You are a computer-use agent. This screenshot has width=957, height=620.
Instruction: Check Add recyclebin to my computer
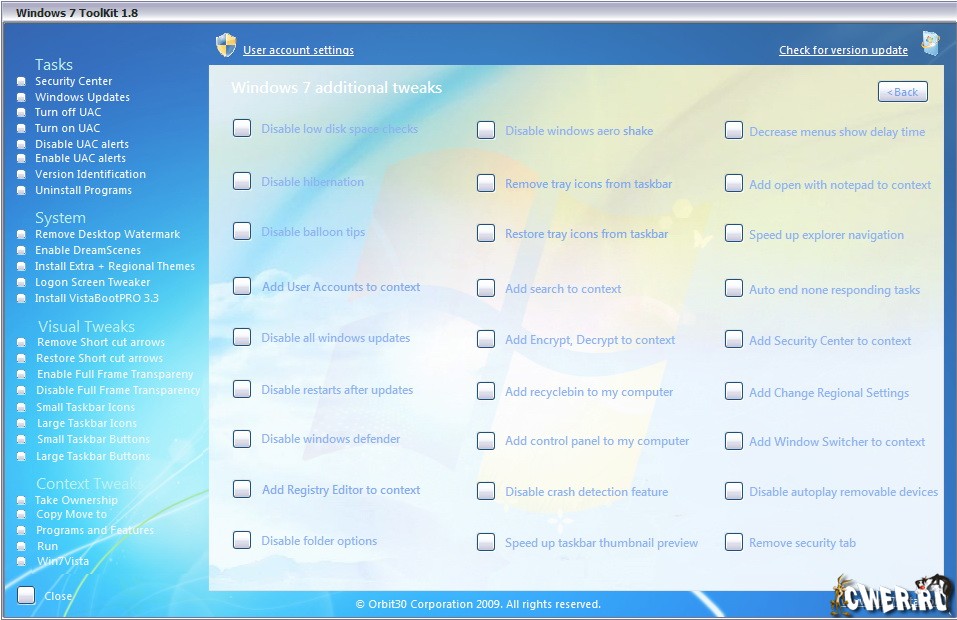pos(486,392)
